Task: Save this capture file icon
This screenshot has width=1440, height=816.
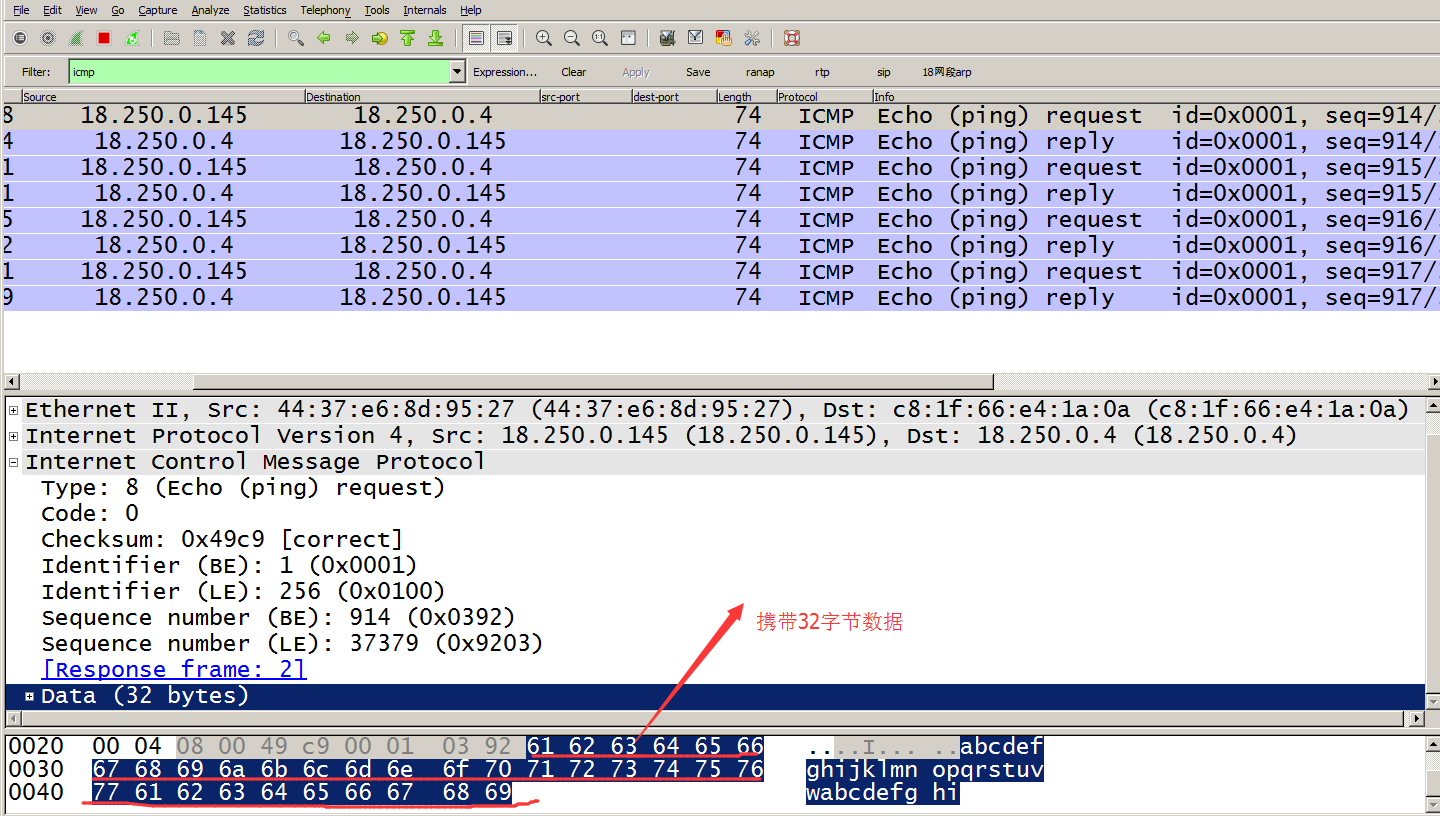Action: (200, 38)
